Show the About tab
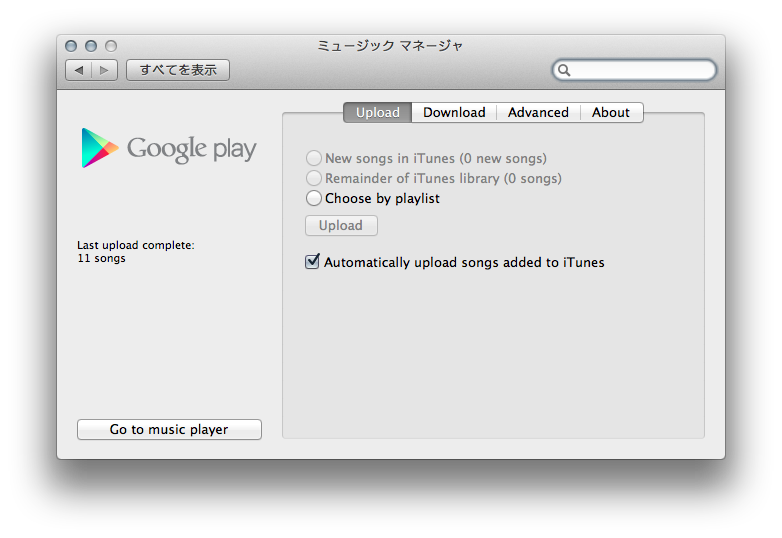 pos(611,113)
